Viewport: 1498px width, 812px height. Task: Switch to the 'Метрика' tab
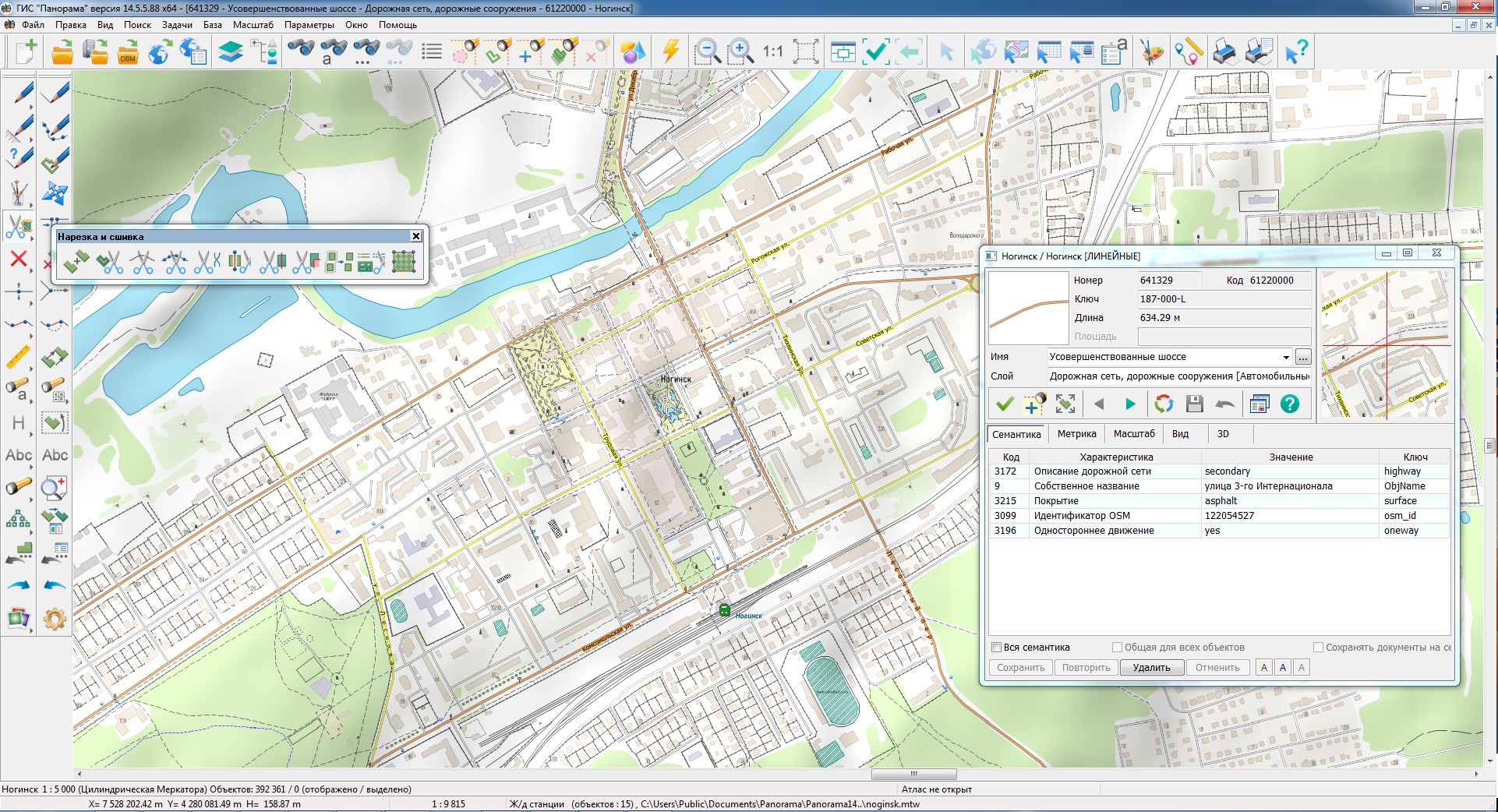click(1076, 434)
